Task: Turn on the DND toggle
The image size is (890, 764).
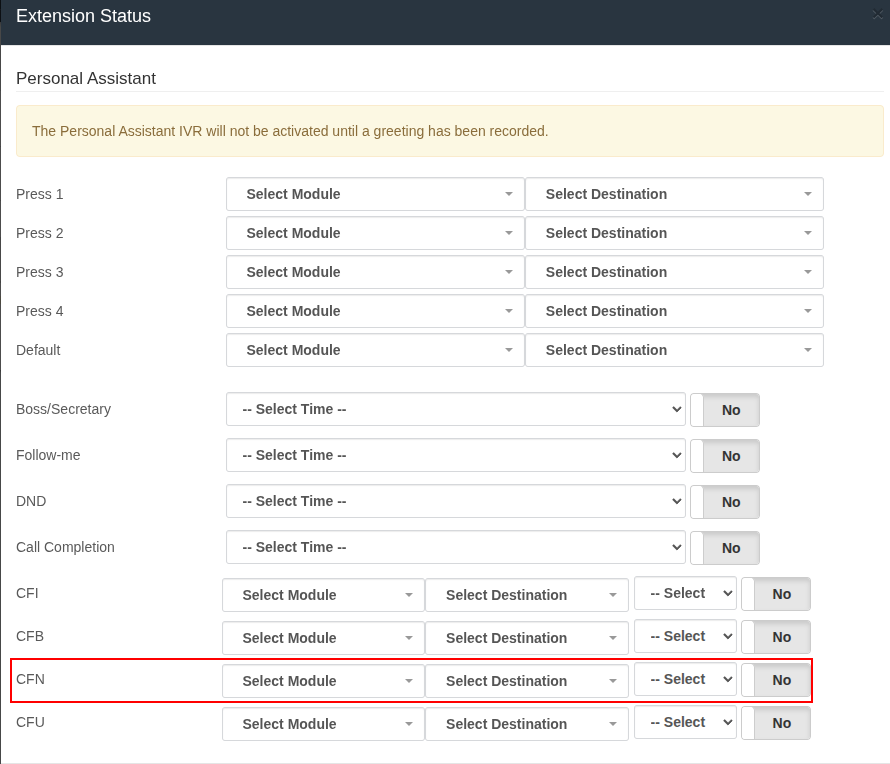Action: pos(725,502)
